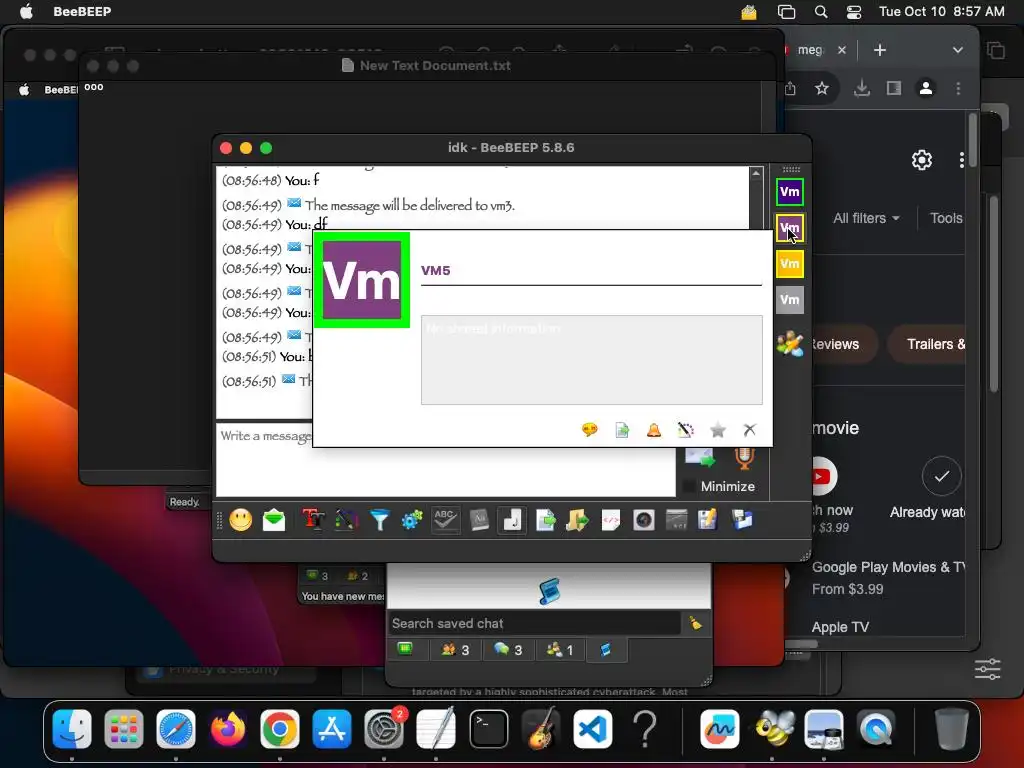Click the Tools button in Chrome
The height and width of the screenshot is (768, 1024).
pos(946,218)
